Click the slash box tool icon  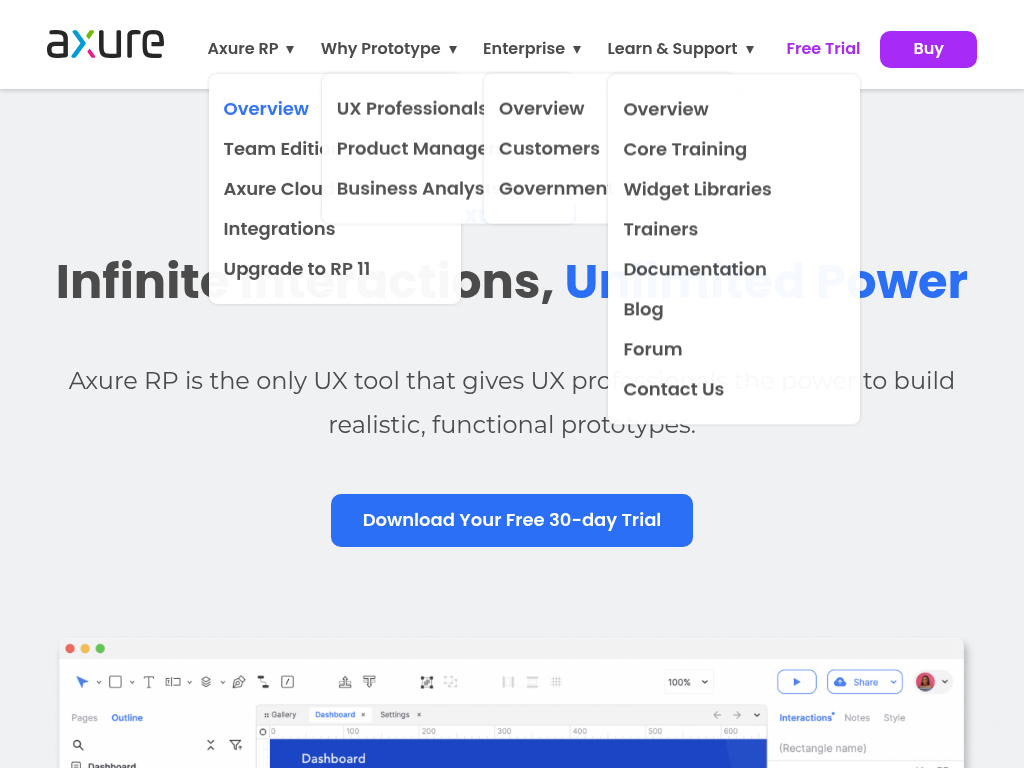tap(287, 682)
